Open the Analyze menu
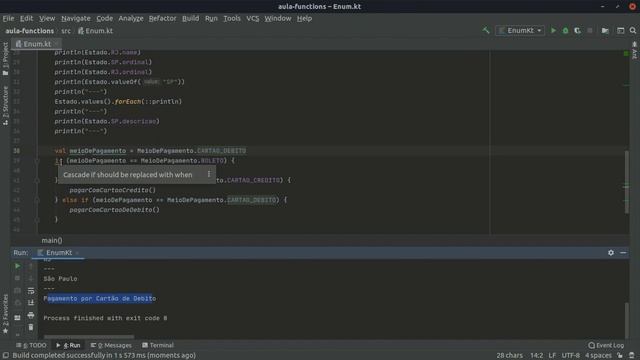640x360 pixels. tap(131, 18)
